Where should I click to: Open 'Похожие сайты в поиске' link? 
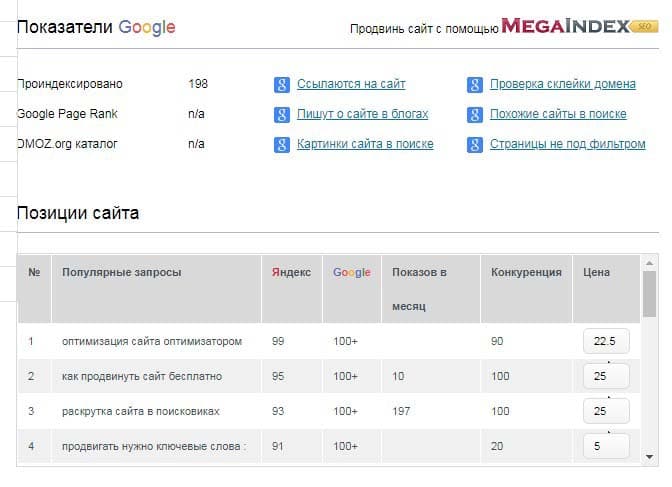click(x=558, y=115)
